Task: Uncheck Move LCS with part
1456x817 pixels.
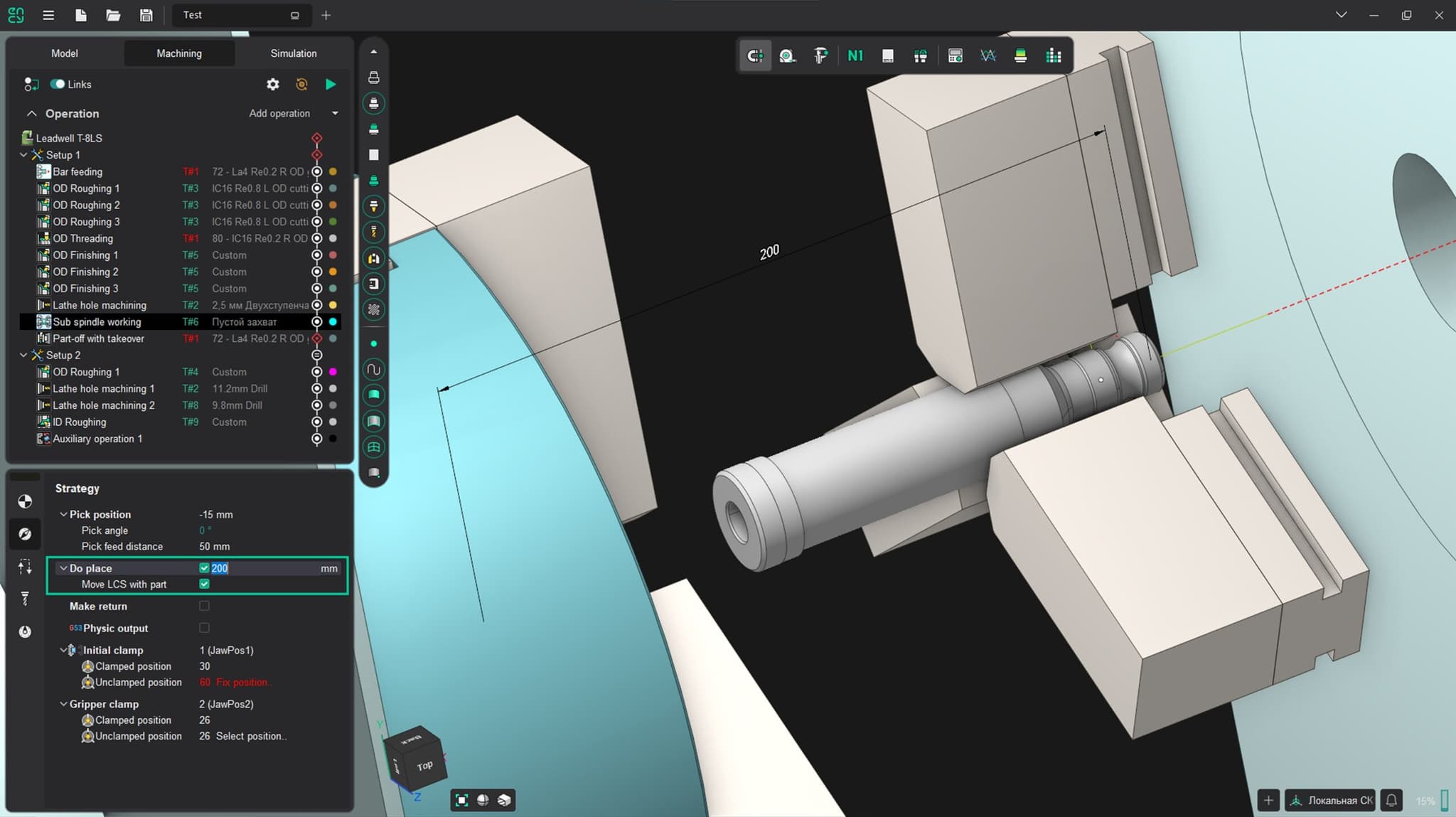Action: pos(204,584)
